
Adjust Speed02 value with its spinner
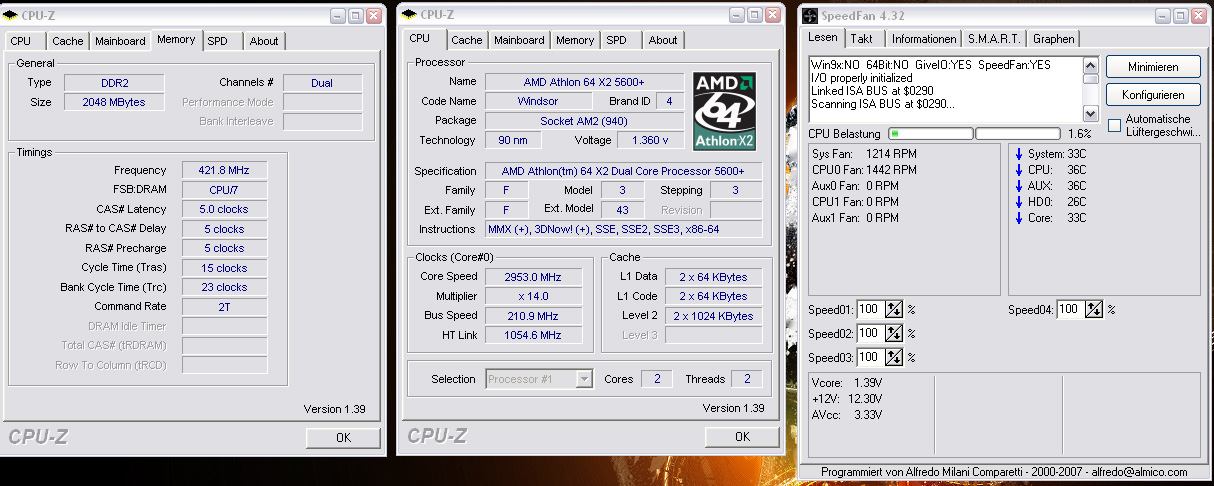pyautogui.click(x=894, y=333)
